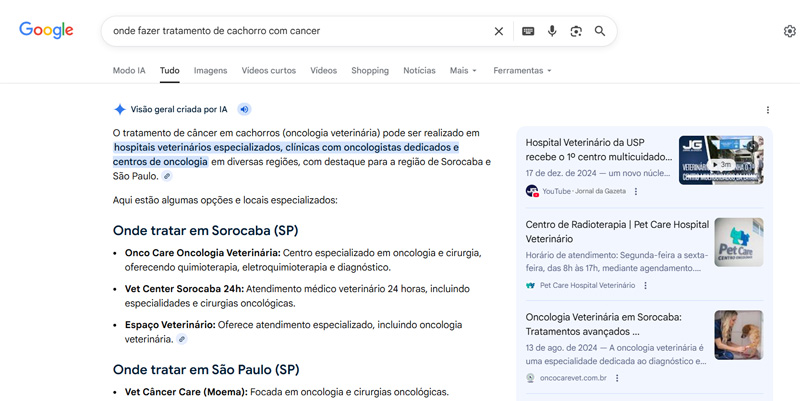Play the Jornal da Gazeta video thumbnail

click(x=721, y=160)
